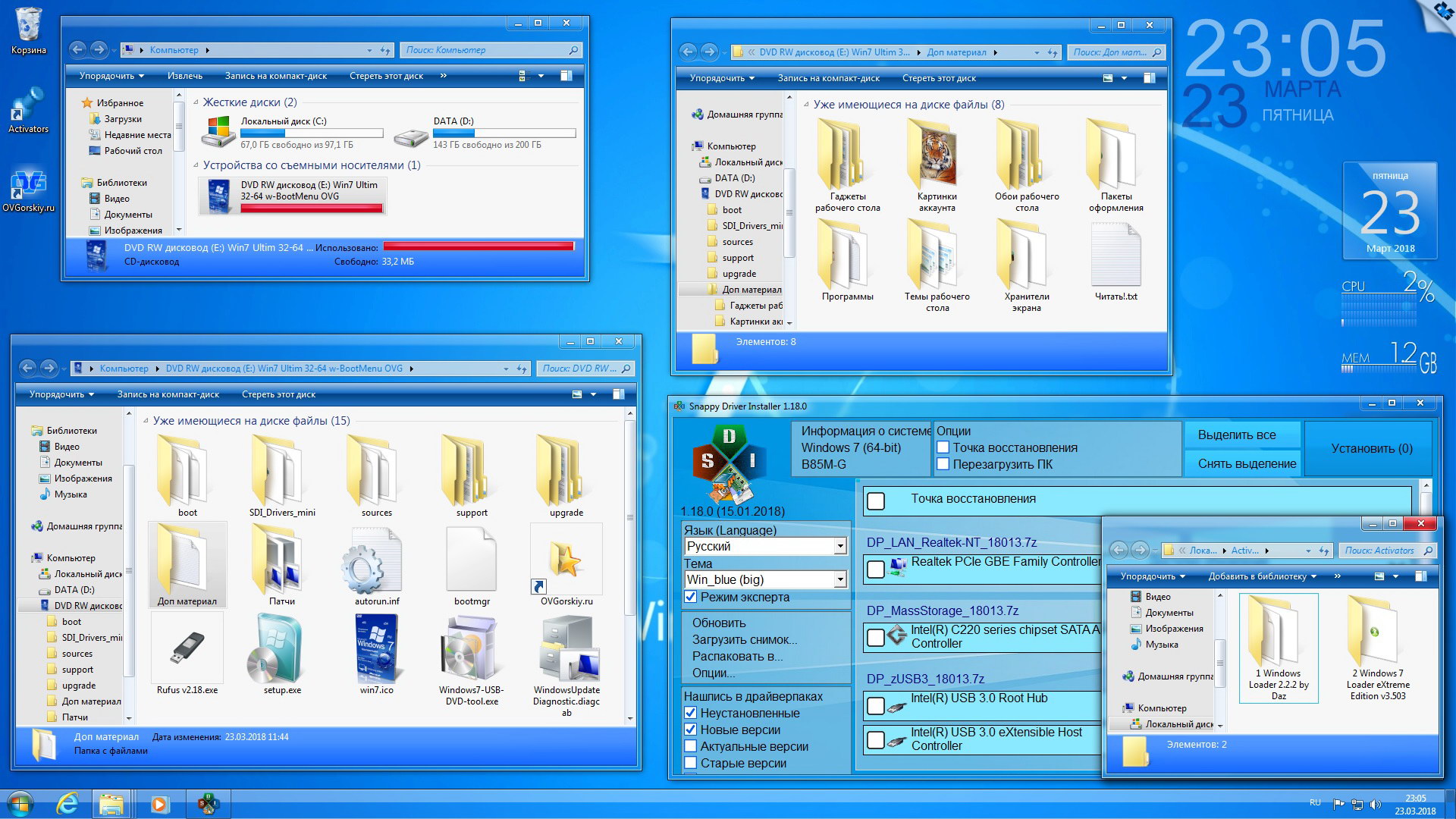
Task: Check Актуальные версии checkbox
Action: point(691,746)
